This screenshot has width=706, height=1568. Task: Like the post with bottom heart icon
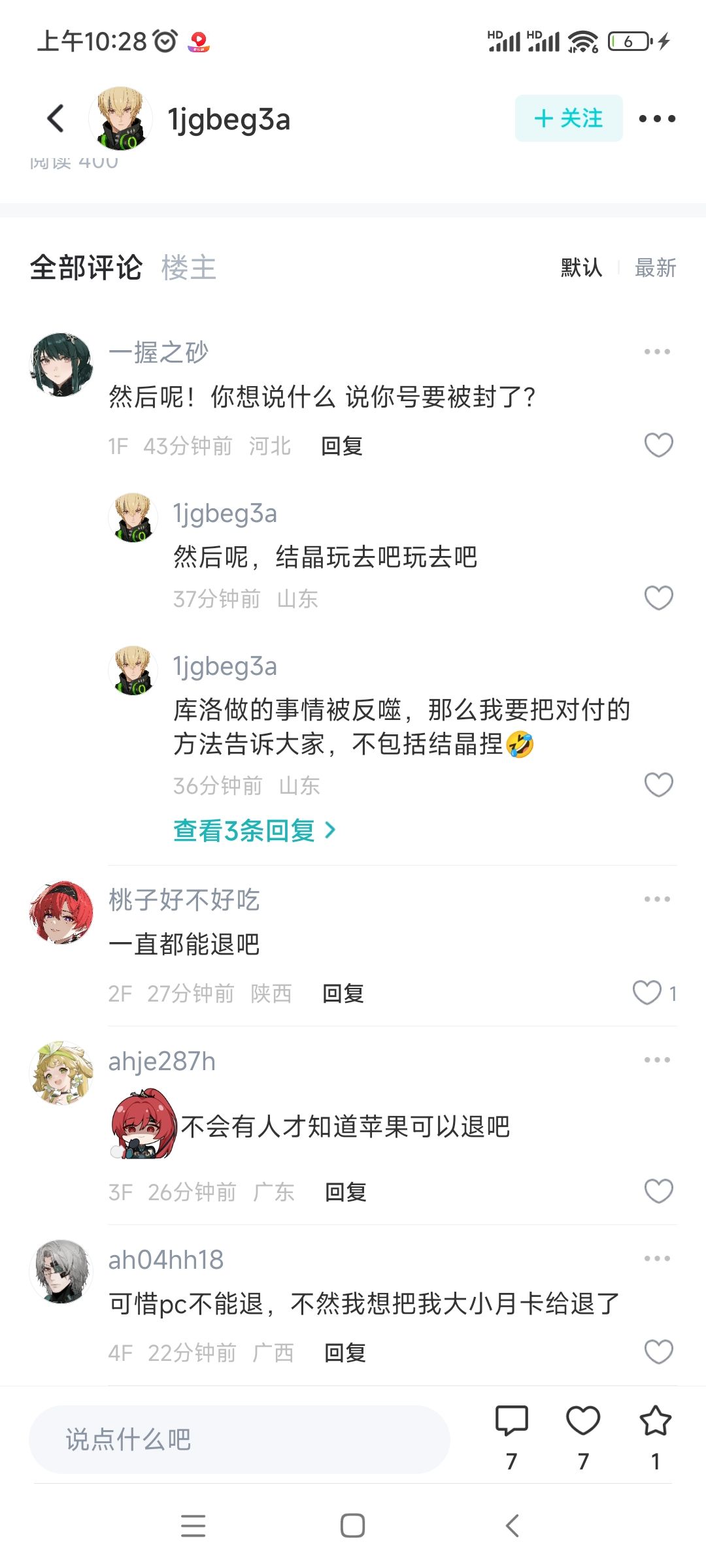click(x=583, y=1420)
